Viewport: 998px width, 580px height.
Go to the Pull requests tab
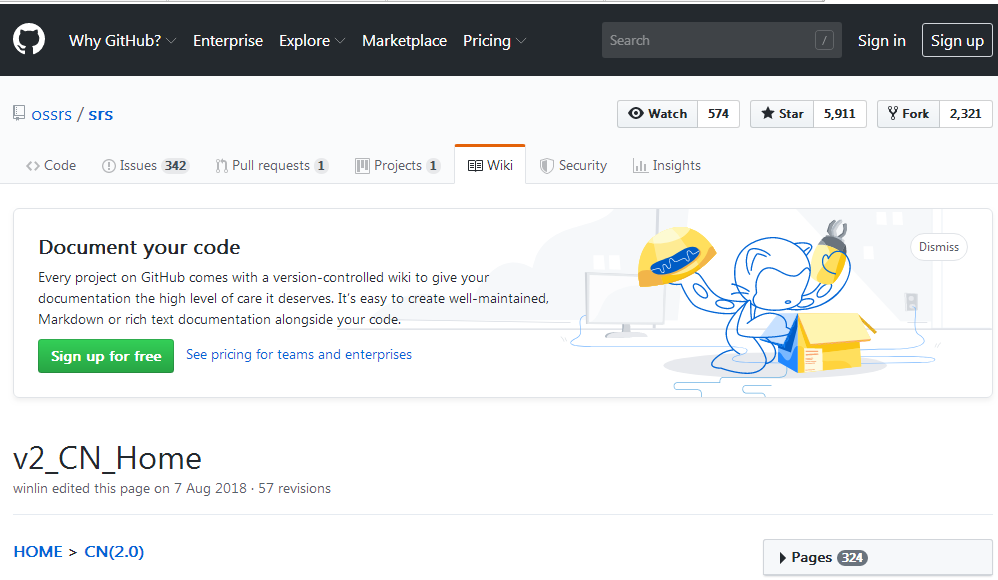click(271, 166)
